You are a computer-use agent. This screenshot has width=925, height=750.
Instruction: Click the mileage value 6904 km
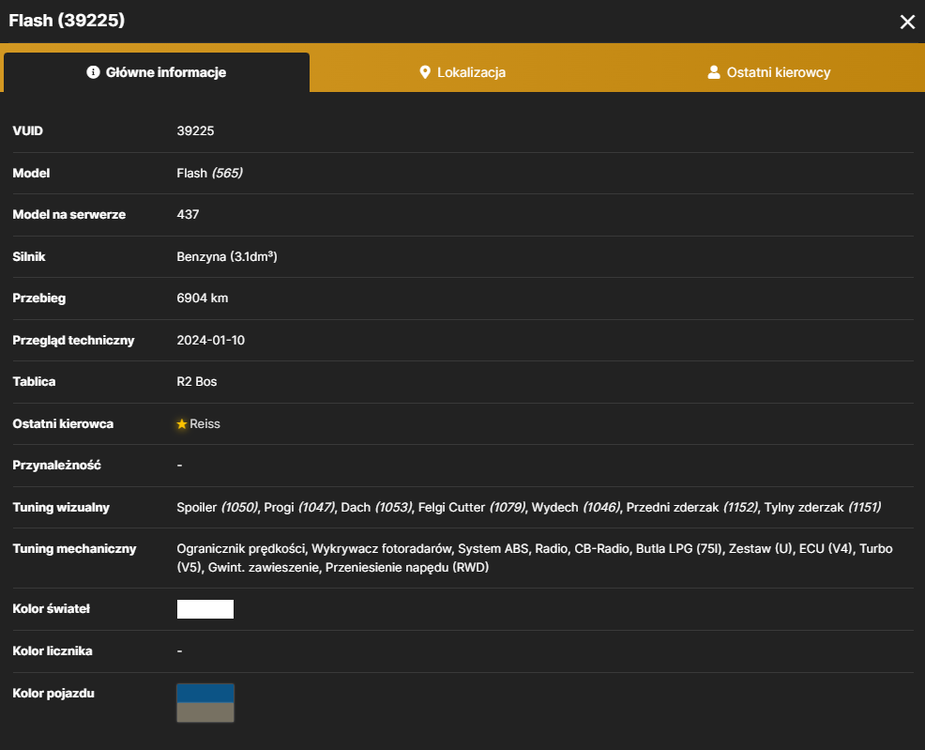point(202,298)
